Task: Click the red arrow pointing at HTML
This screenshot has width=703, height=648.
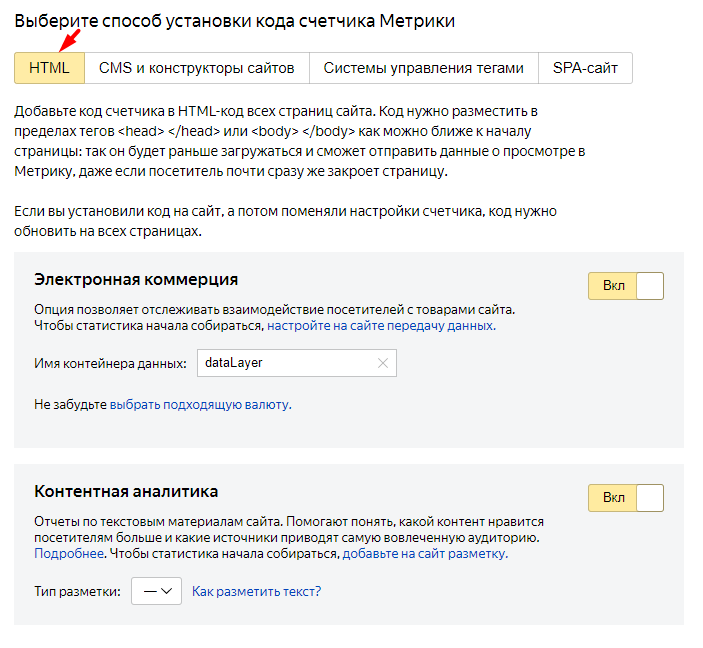Action: [68, 42]
